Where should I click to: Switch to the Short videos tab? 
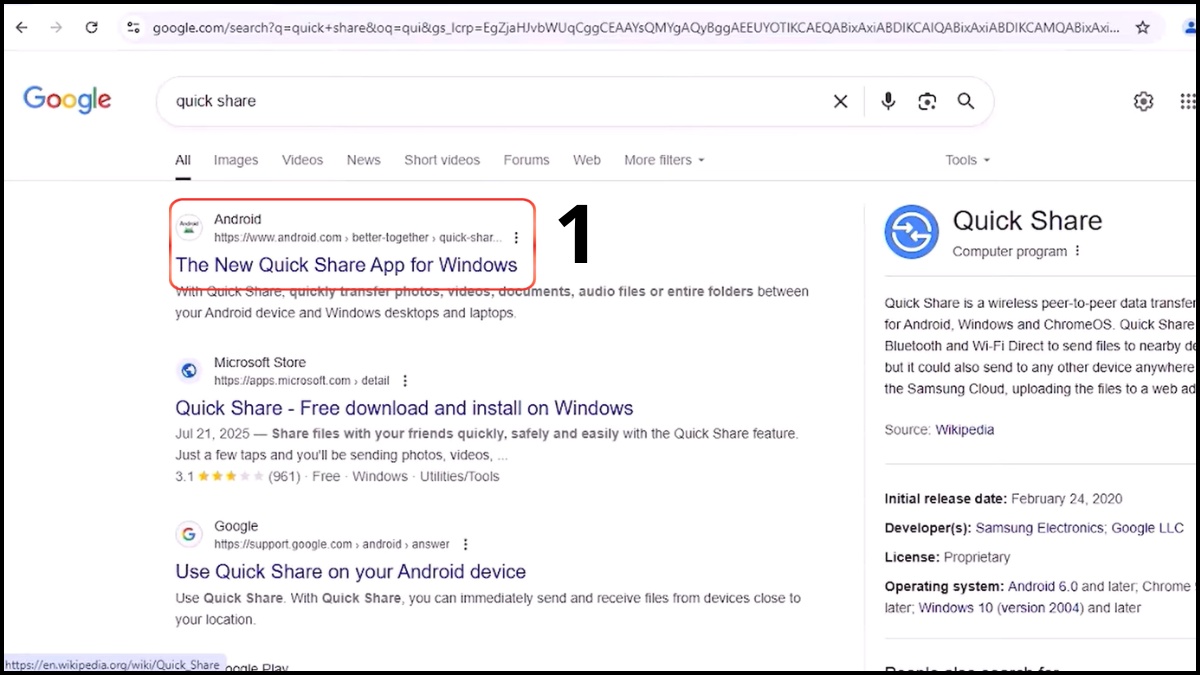point(442,160)
